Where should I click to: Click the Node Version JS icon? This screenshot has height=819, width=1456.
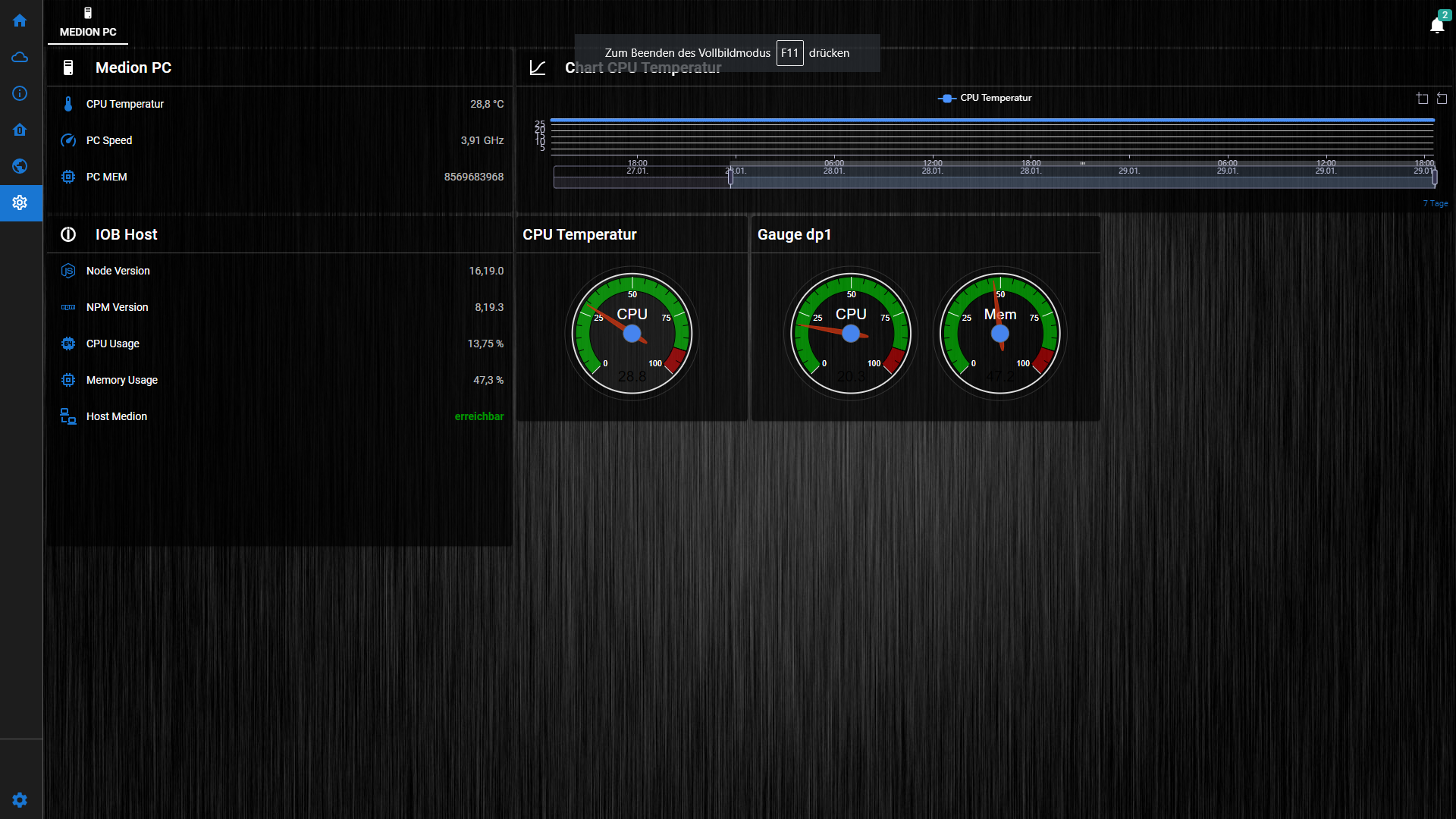pos(68,271)
